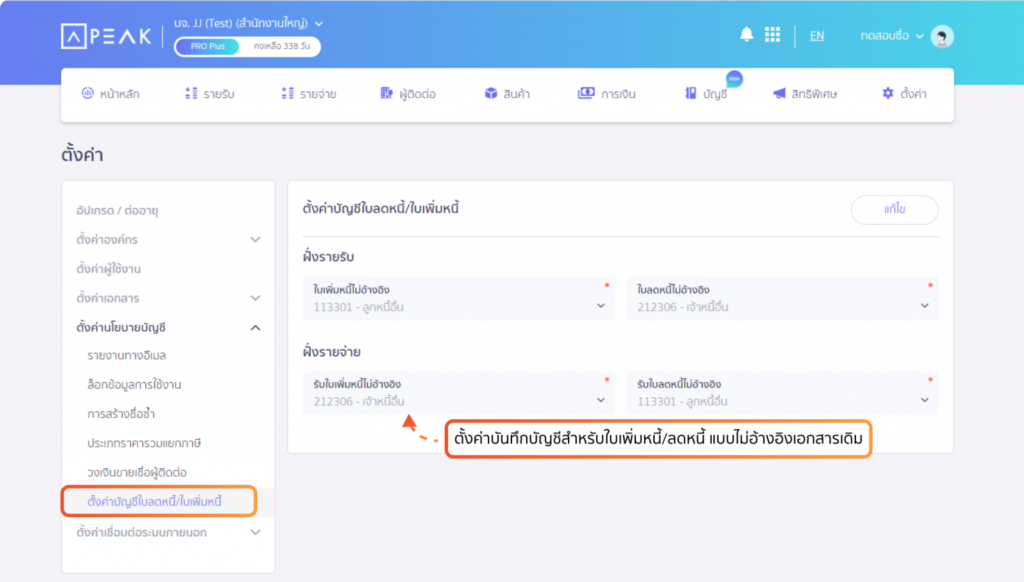Image resolution: width=1024 pixels, height=582 pixels.
Task: Open รับใบลดหนี้ไม่อ้างอิง account dropdown
Action: click(782, 393)
